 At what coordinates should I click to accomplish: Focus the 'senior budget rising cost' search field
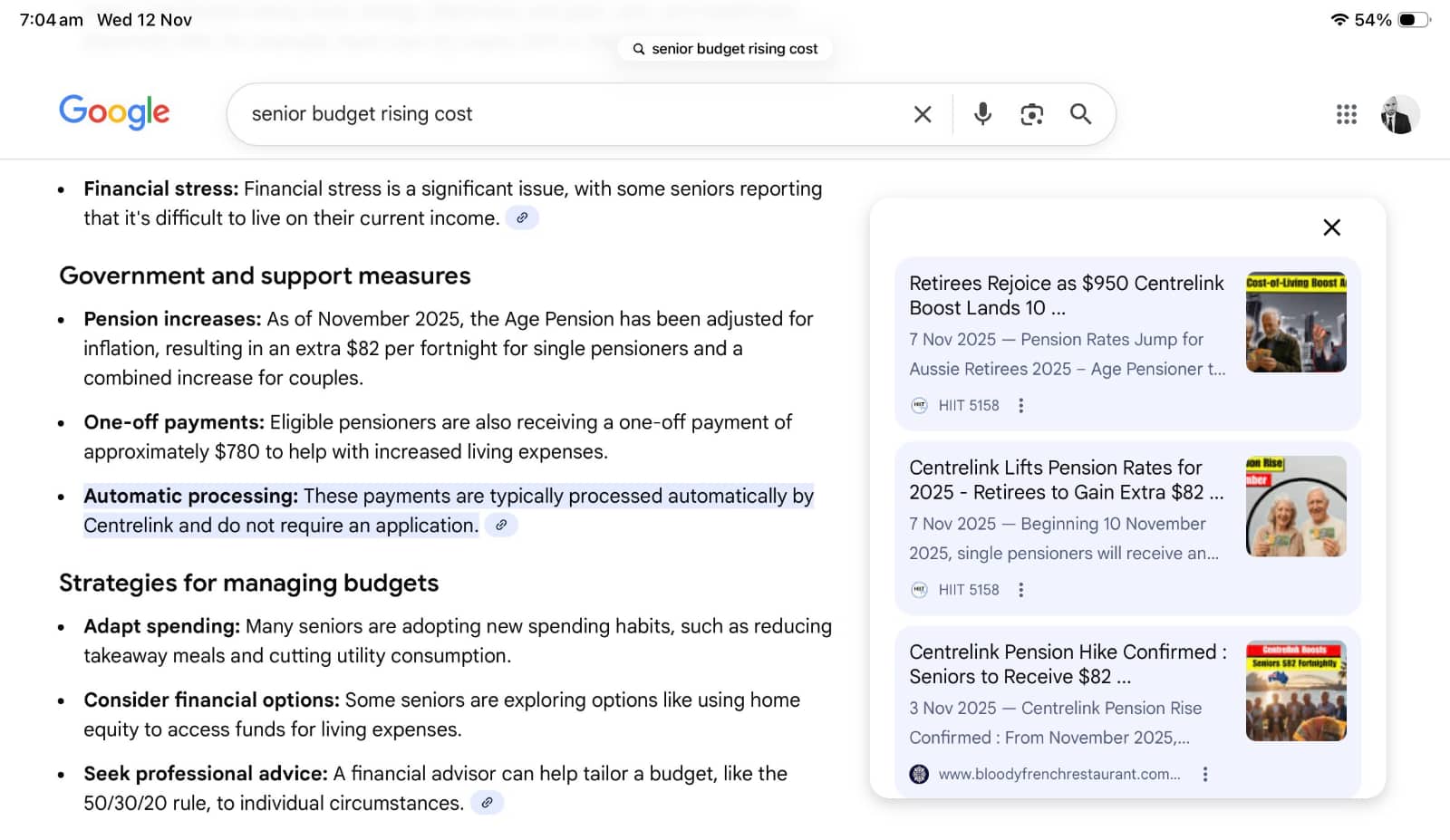pos(571,114)
